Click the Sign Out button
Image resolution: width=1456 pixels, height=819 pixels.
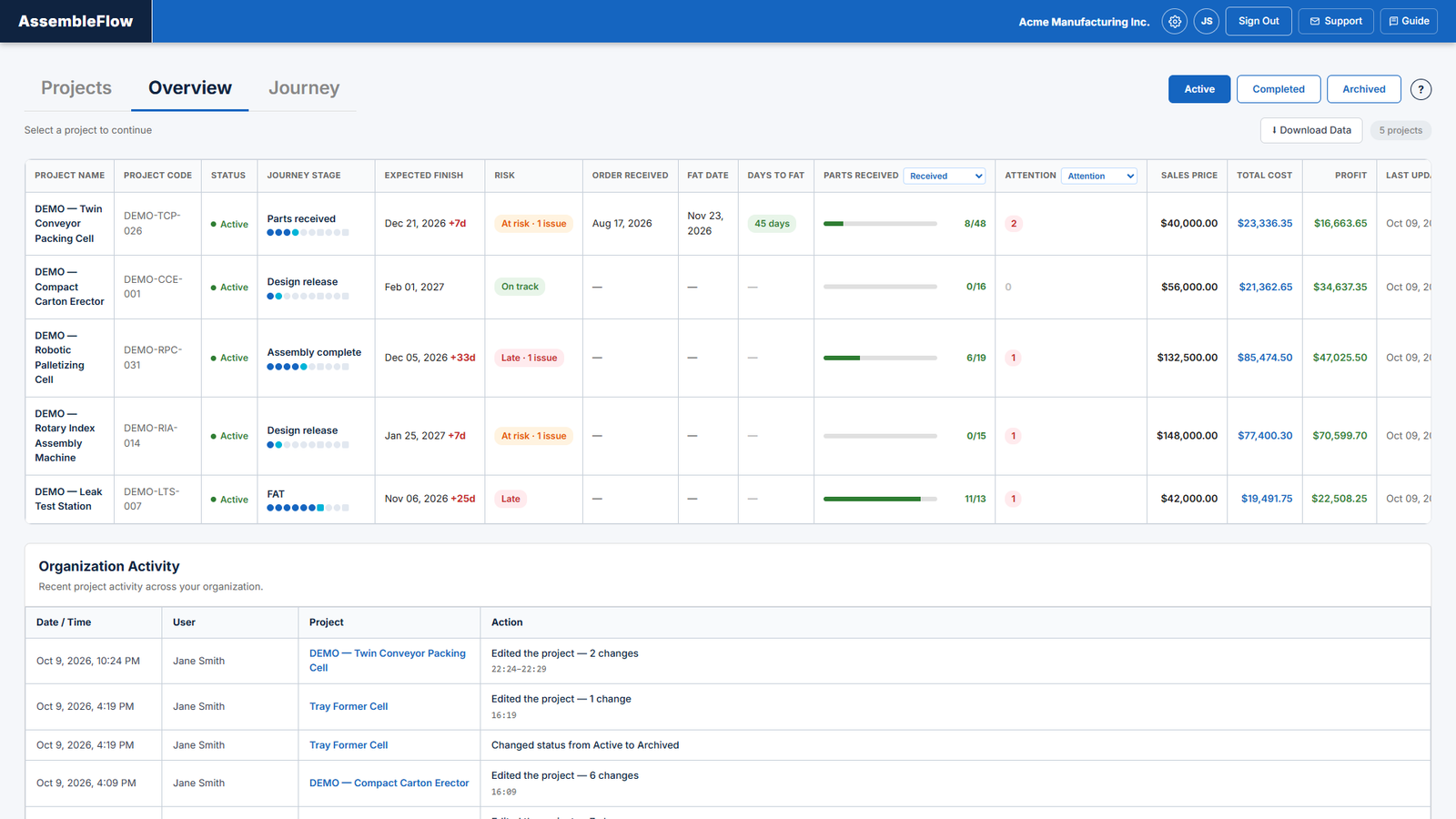point(1259,21)
